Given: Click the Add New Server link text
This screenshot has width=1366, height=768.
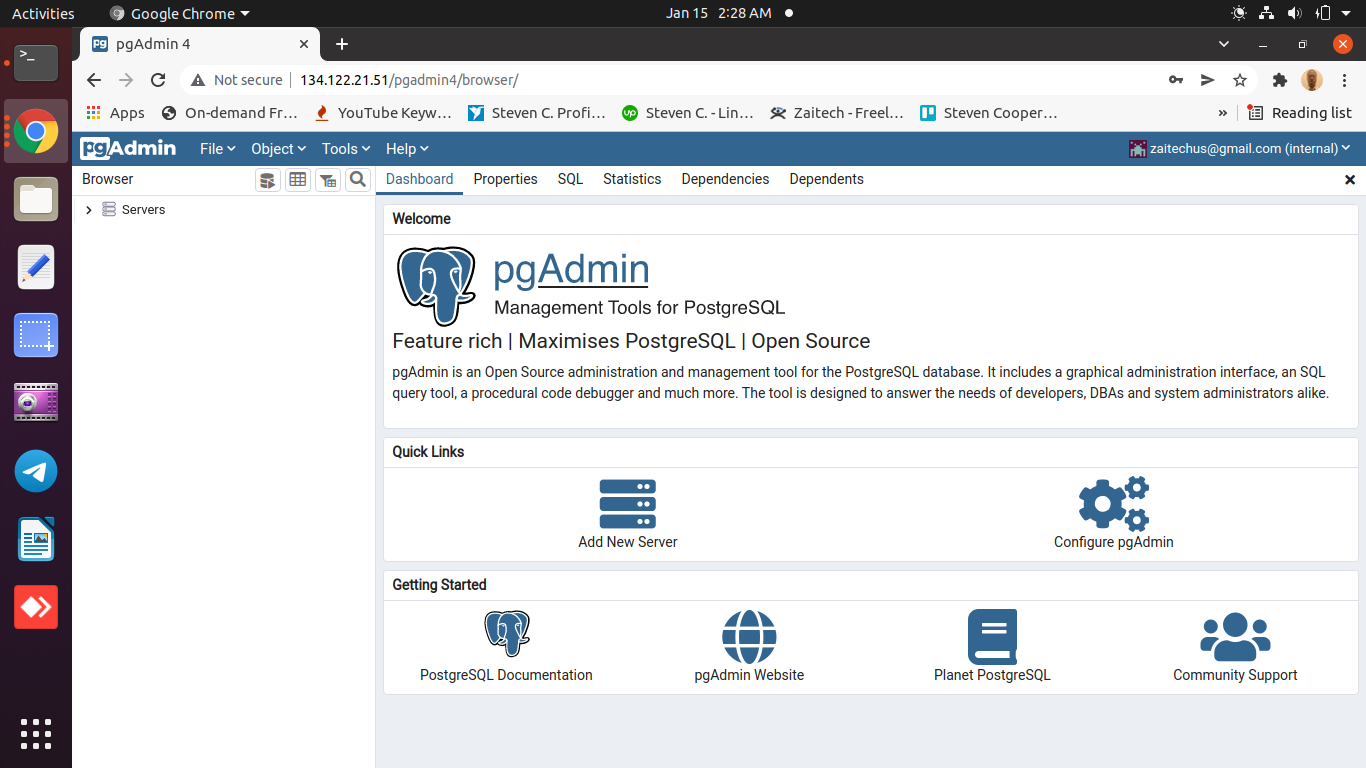Looking at the screenshot, I should tap(628, 542).
